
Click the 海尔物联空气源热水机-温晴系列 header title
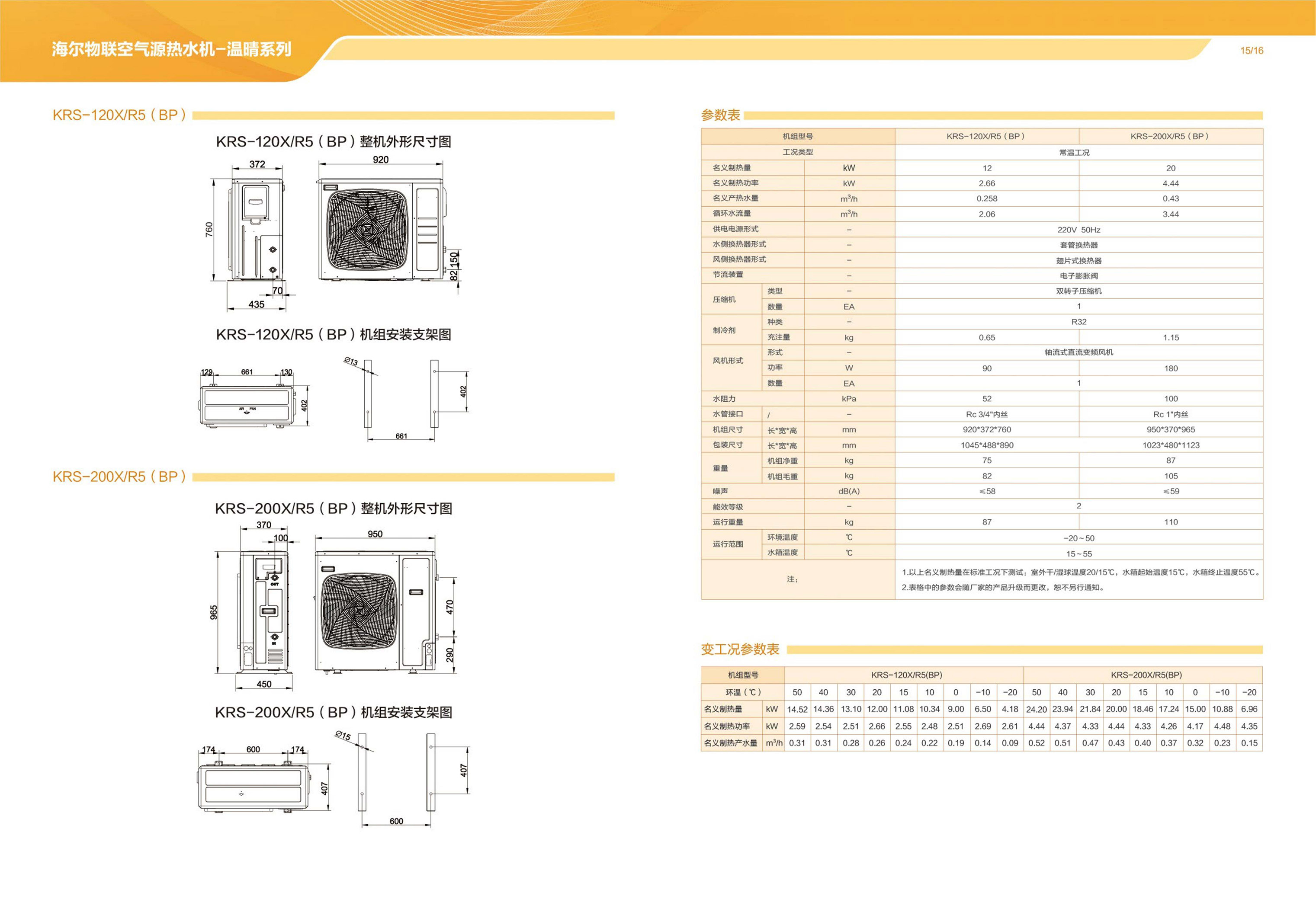coord(172,49)
